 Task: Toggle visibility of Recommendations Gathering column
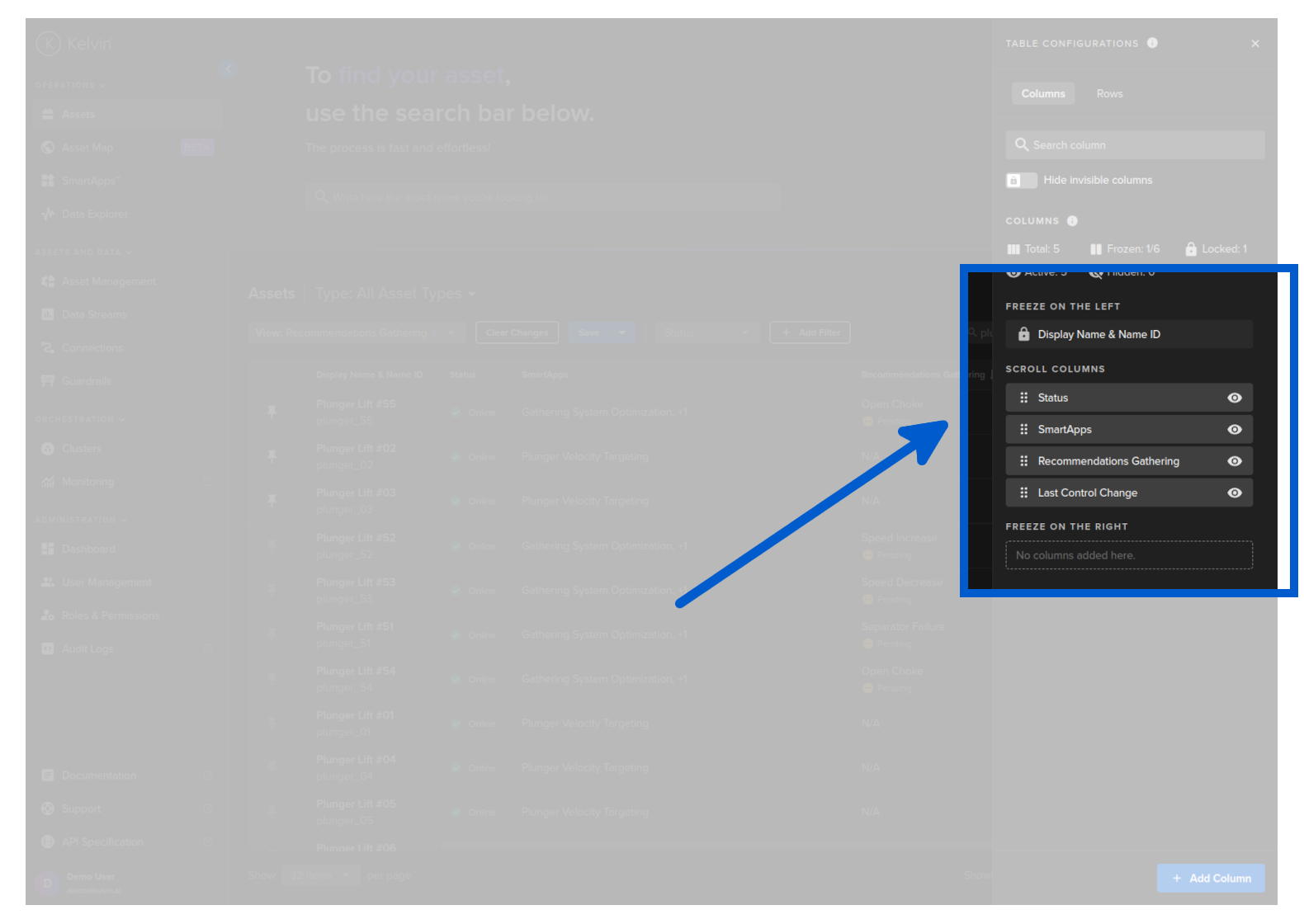pyautogui.click(x=1234, y=461)
